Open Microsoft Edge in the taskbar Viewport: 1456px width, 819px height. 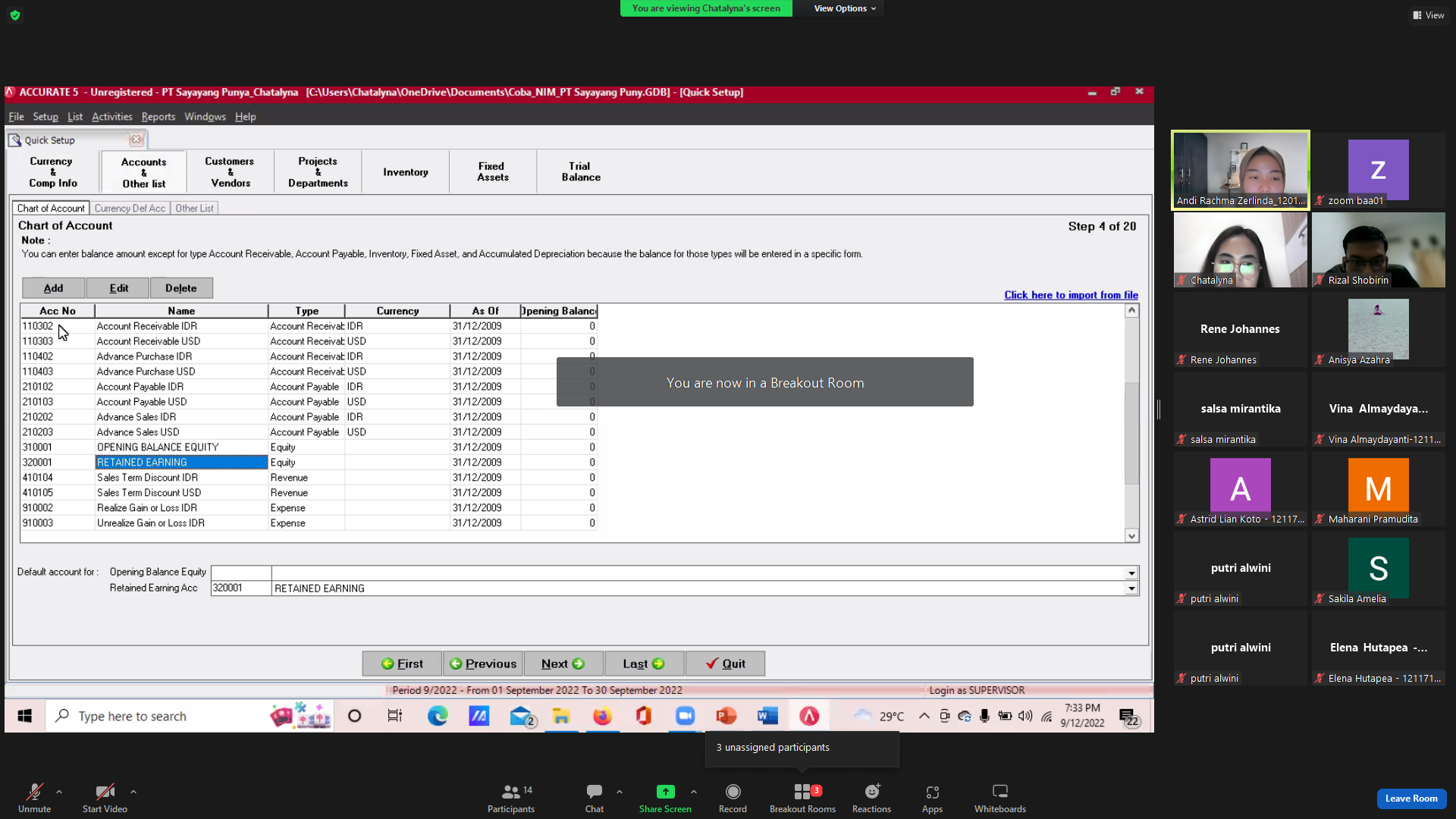(x=438, y=716)
